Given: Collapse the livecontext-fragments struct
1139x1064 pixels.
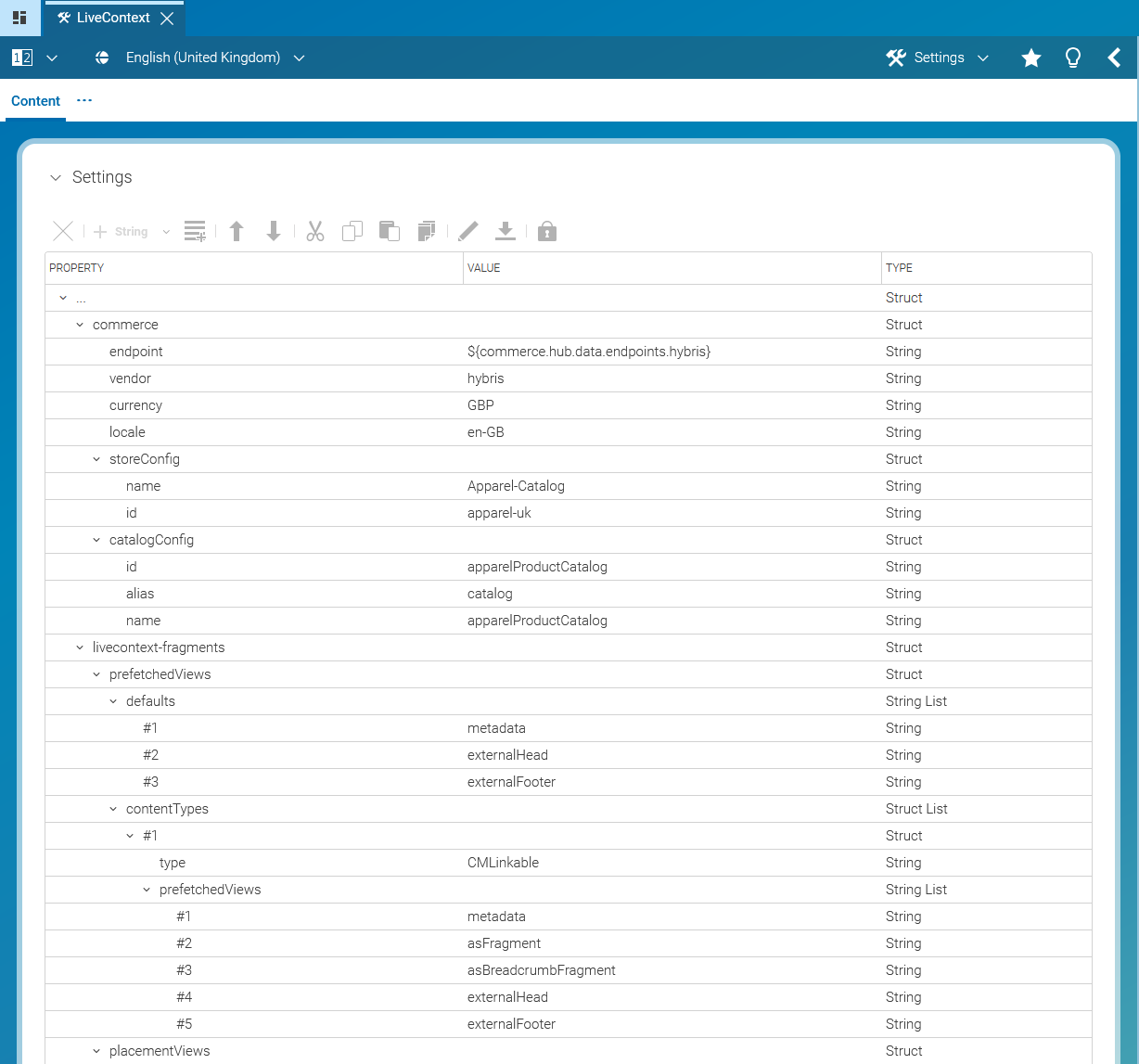Looking at the screenshot, I should tap(79, 647).
